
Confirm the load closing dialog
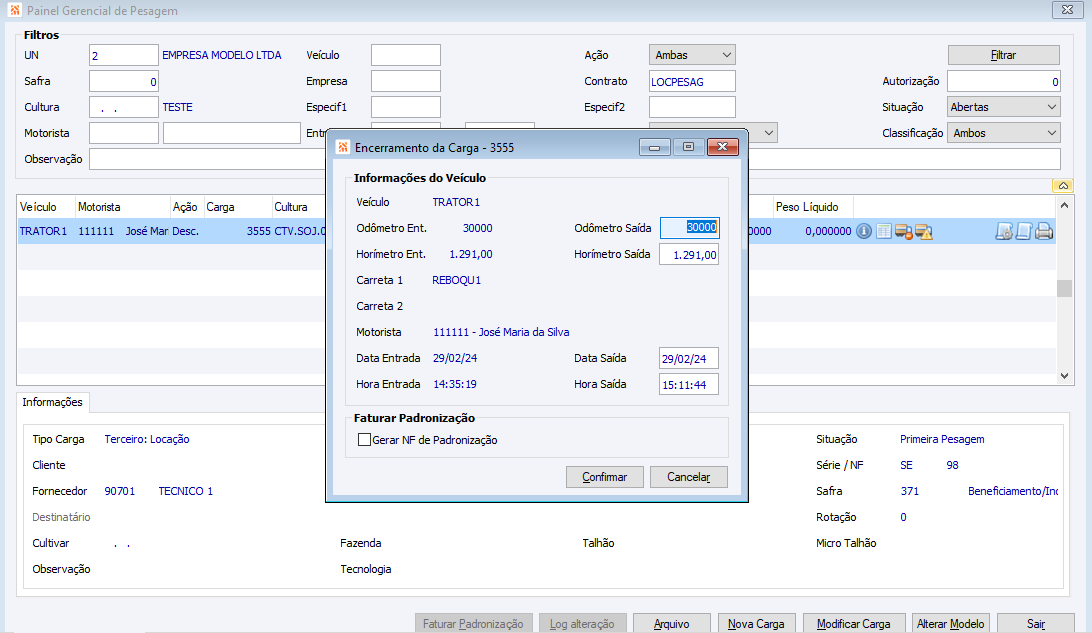click(604, 477)
